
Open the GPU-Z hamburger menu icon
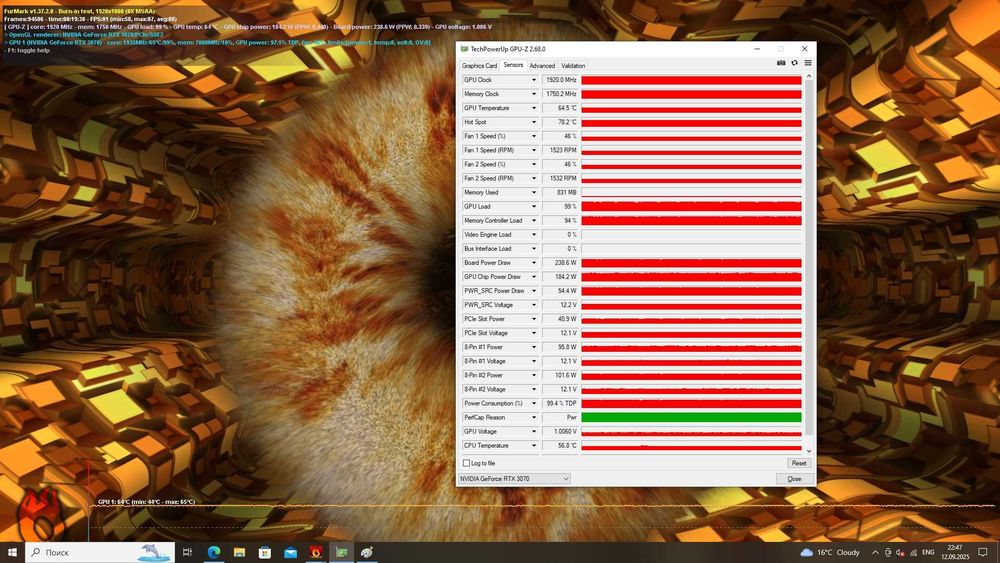(x=807, y=63)
